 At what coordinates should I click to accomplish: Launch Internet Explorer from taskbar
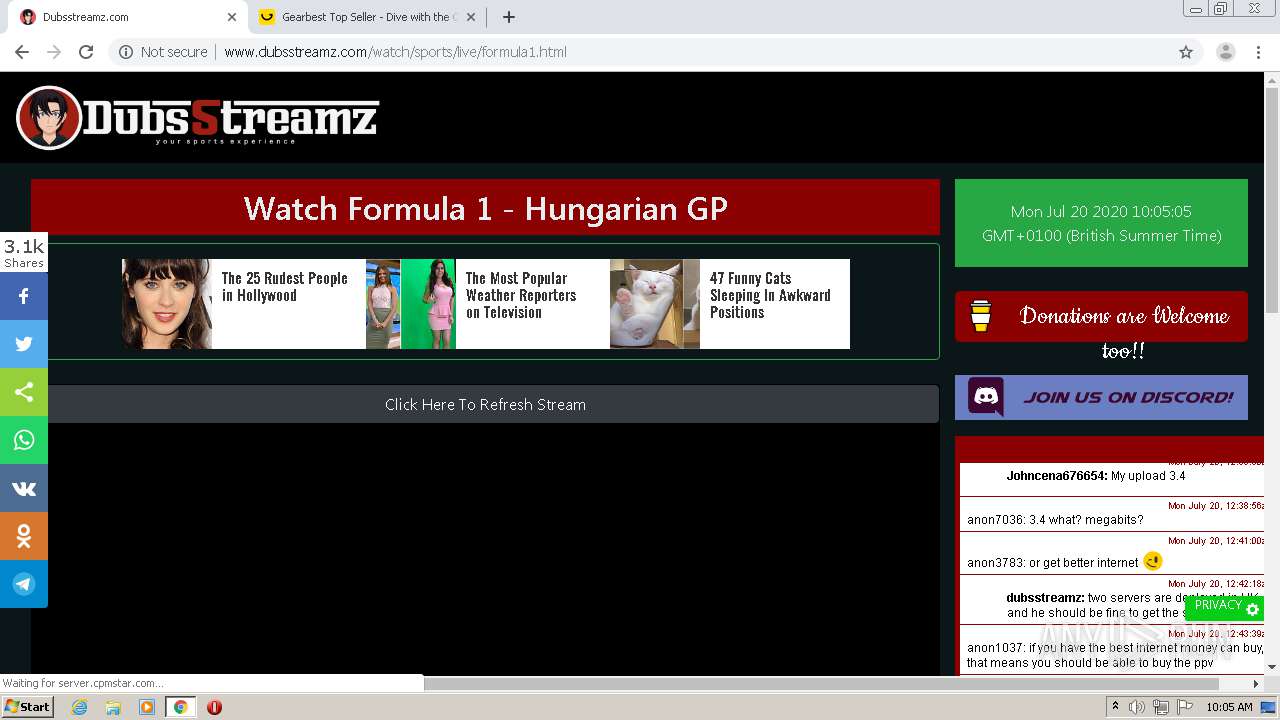[79, 707]
